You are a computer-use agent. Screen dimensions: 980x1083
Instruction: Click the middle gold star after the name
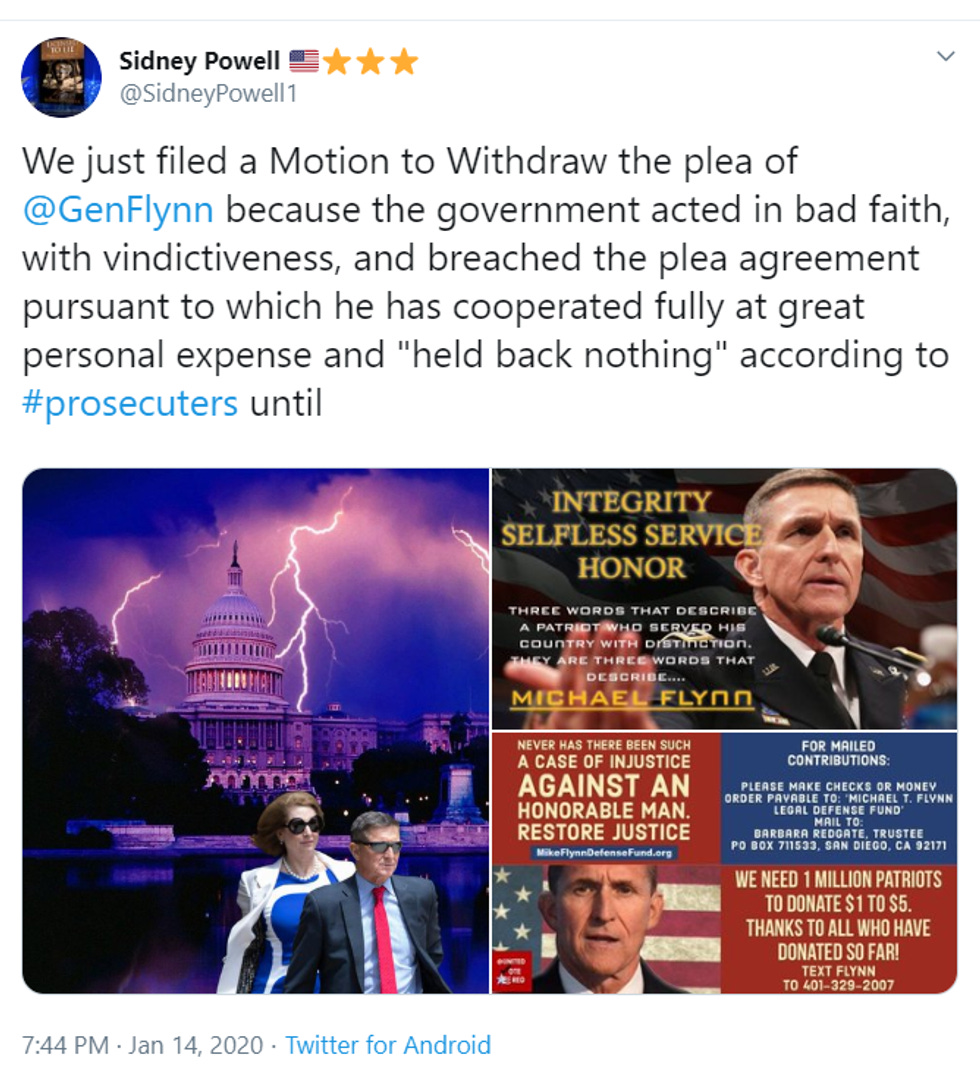point(370,61)
